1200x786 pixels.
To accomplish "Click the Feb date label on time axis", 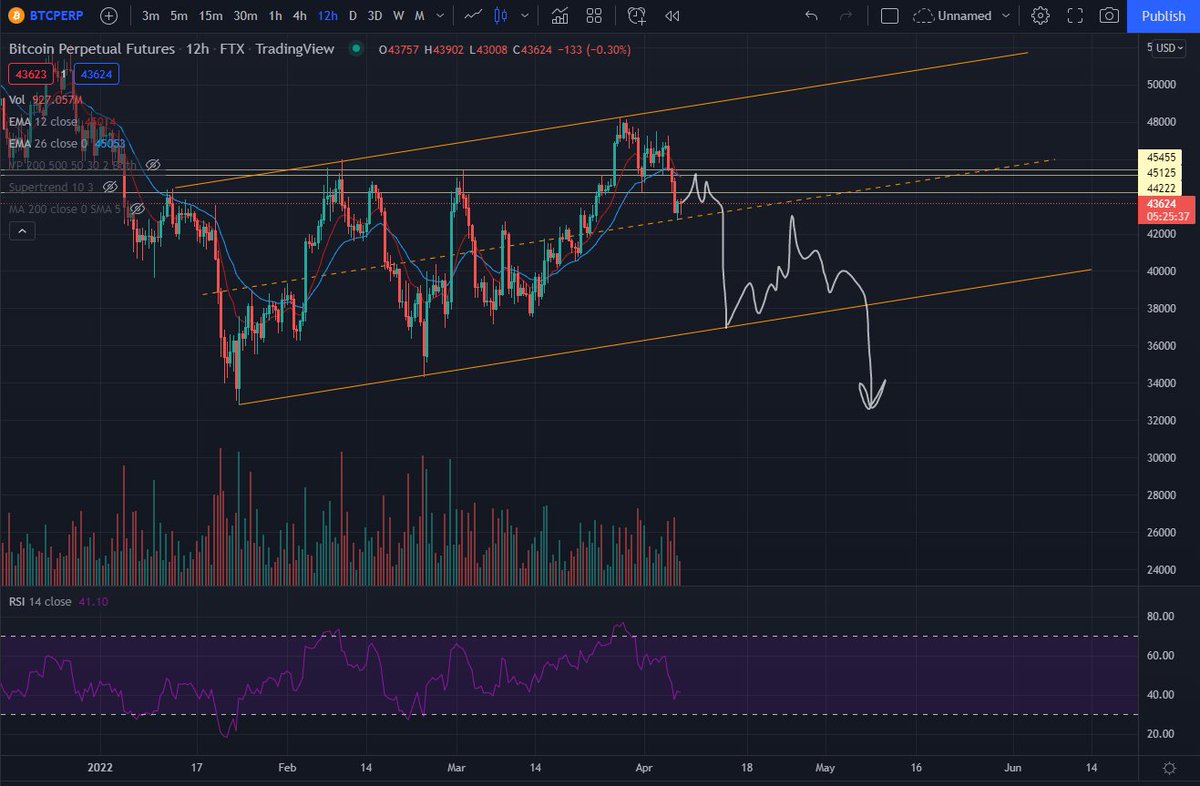I will click(287, 767).
